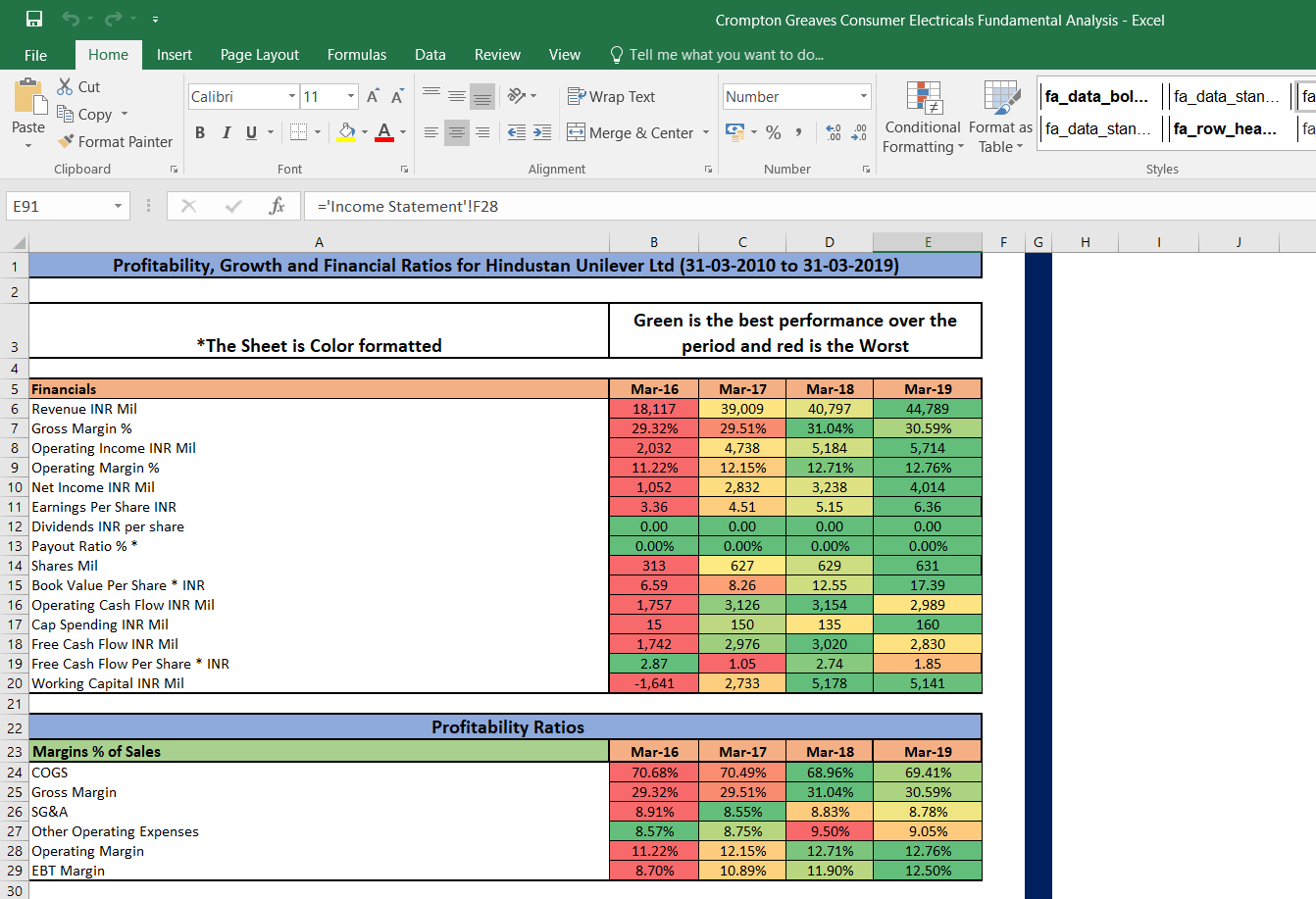Apply Percent Style format
The image size is (1316, 899).
(x=774, y=132)
